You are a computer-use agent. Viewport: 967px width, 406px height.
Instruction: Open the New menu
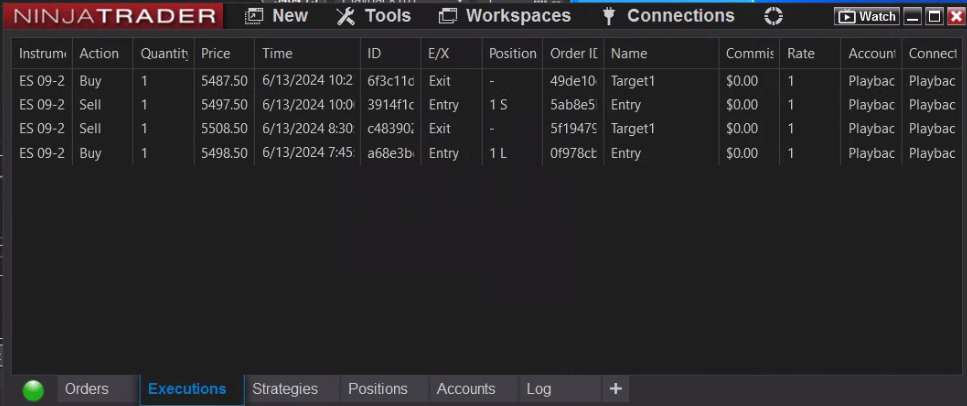pyautogui.click(x=277, y=16)
